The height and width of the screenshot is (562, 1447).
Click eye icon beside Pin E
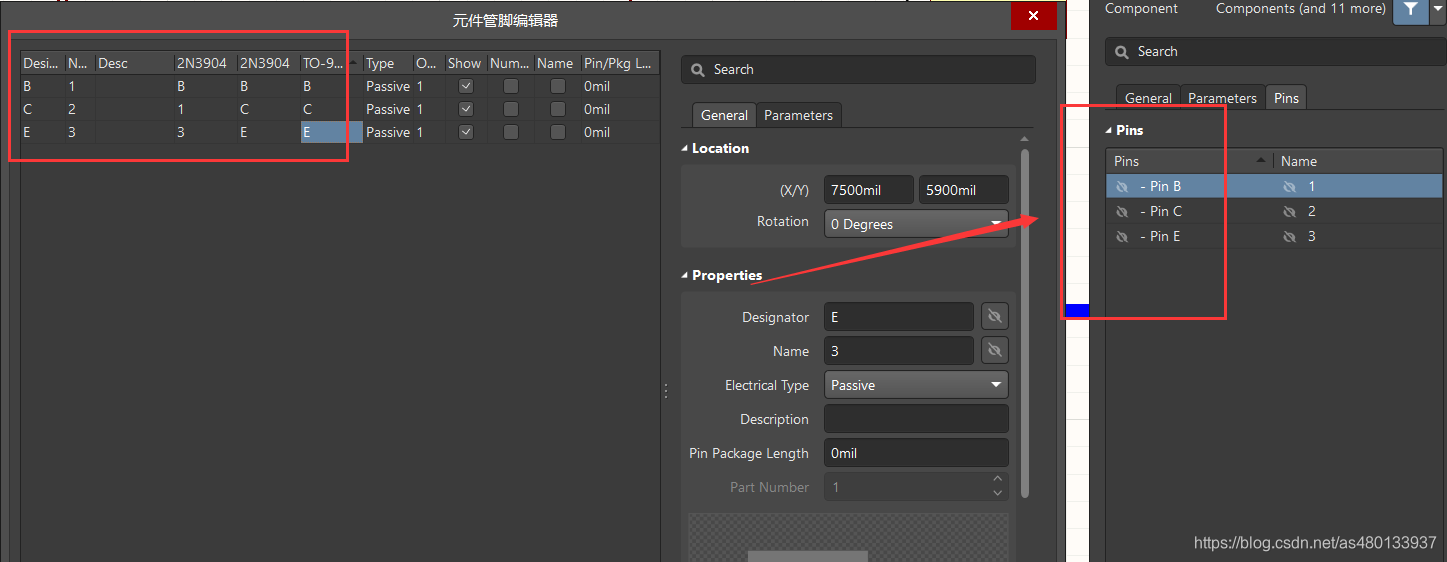(x=1122, y=237)
